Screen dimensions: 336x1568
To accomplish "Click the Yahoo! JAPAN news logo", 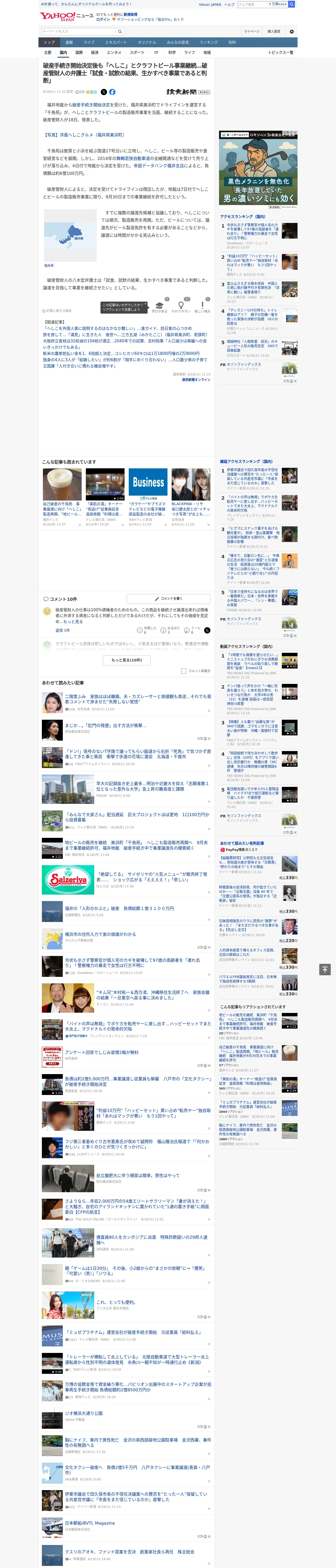I will pyautogui.click(x=66, y=16).
